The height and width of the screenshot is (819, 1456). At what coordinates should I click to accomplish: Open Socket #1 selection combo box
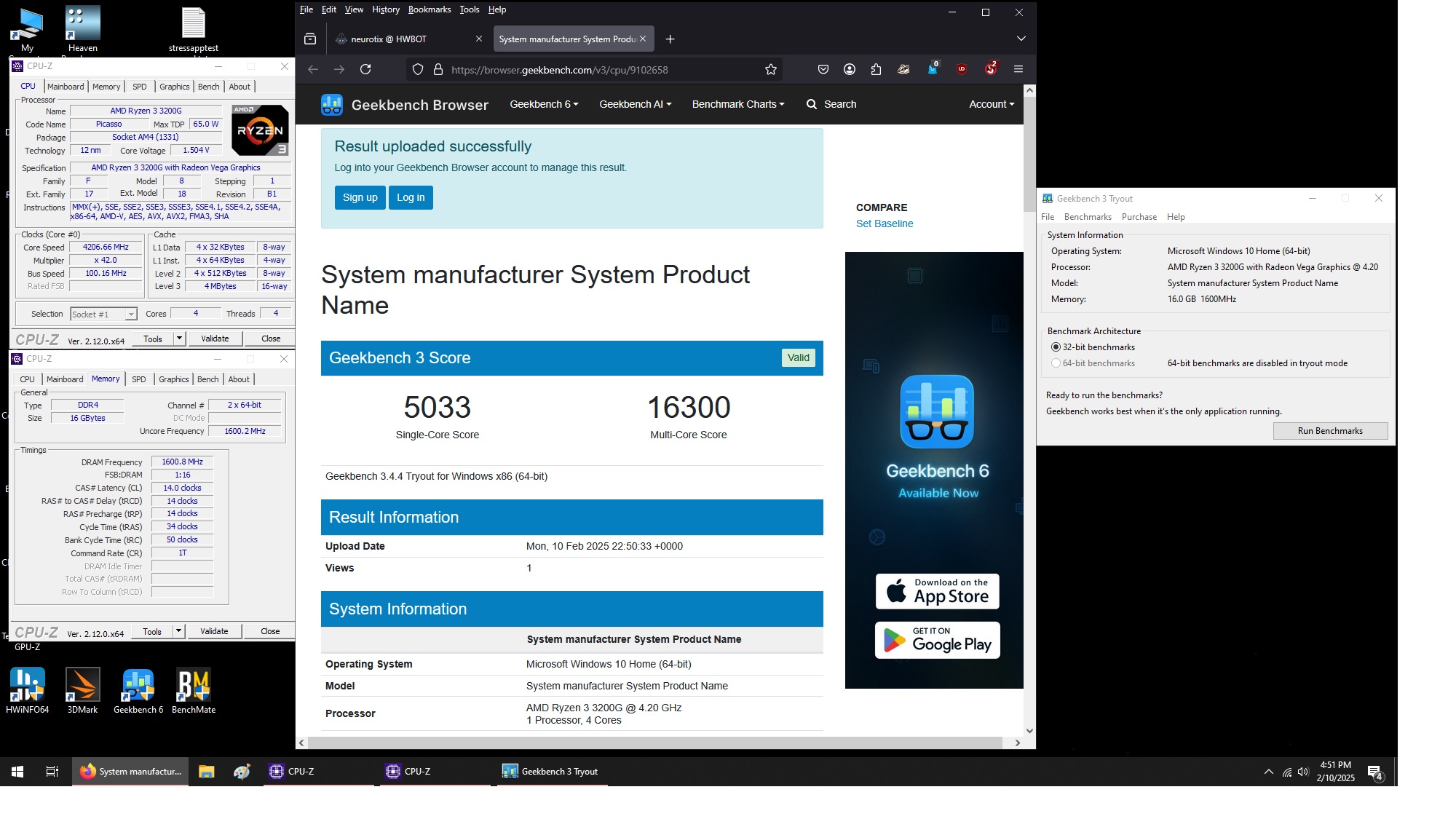pos(103,314)
